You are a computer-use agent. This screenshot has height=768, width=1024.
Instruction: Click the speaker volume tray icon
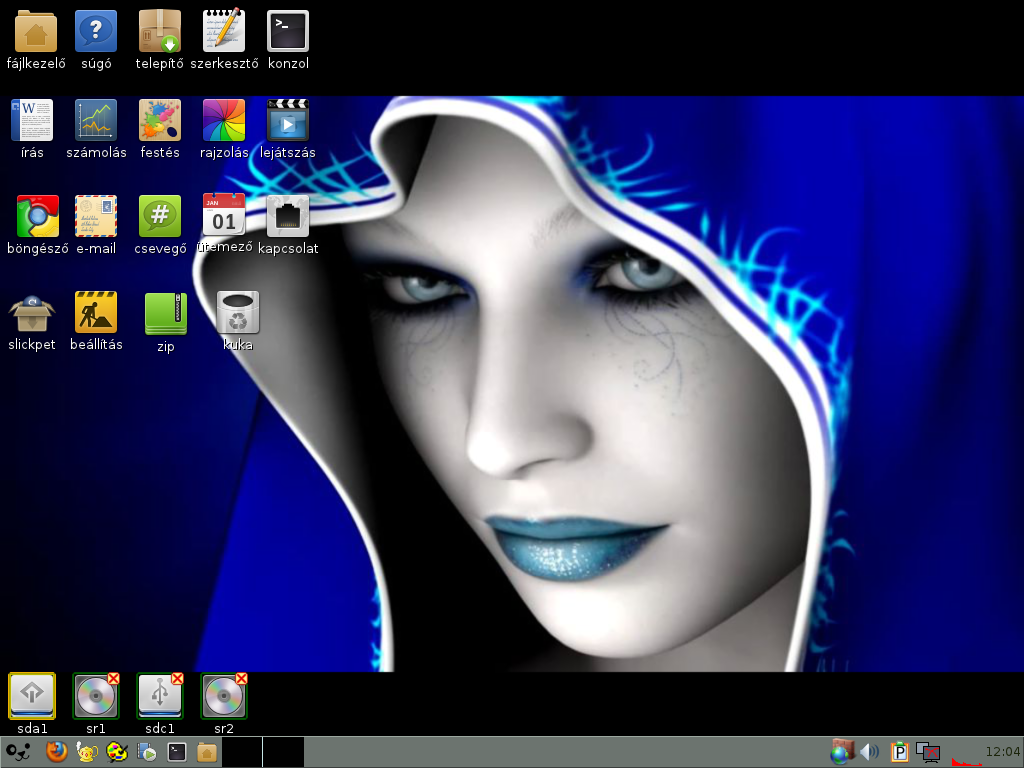pos(870,752)
